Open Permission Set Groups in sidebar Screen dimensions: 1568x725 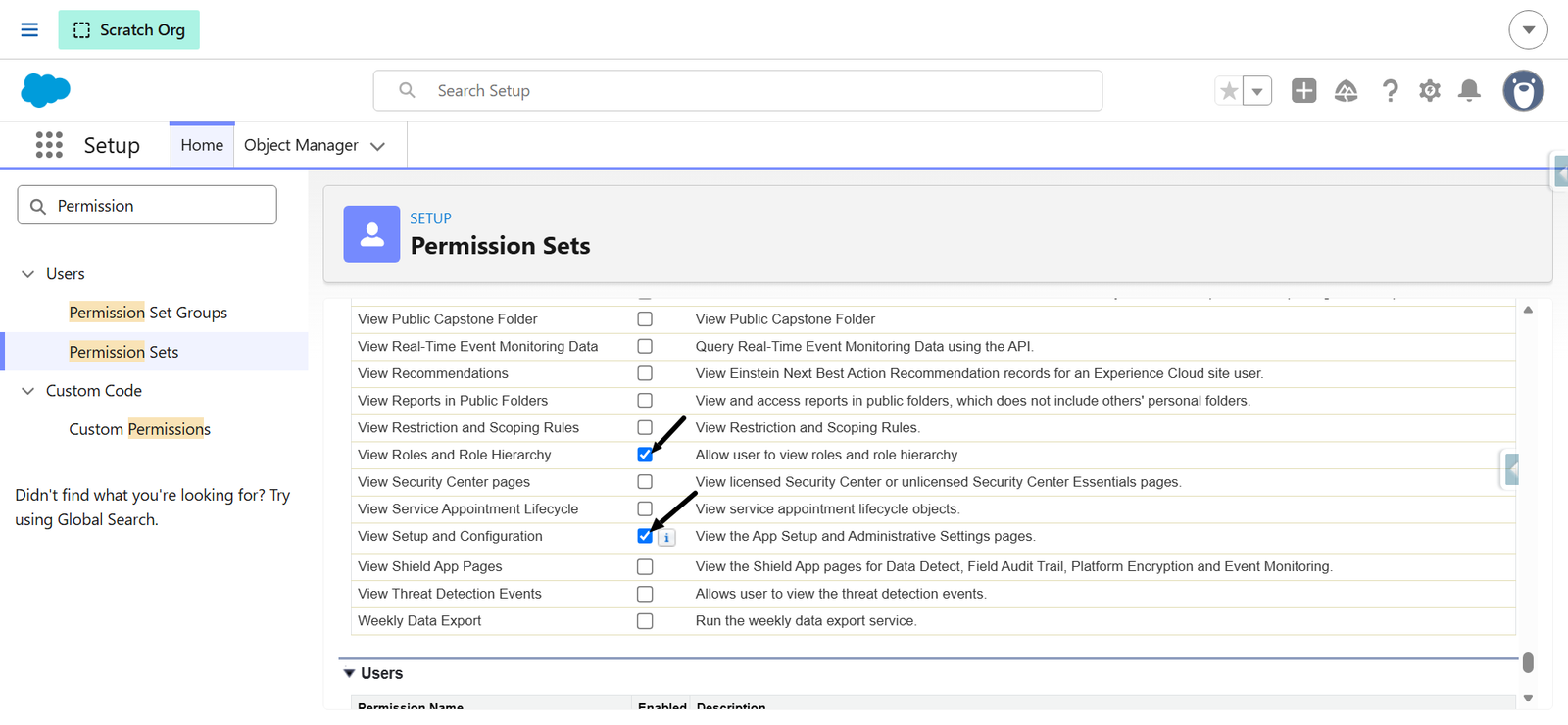click(x=148, y=313)
